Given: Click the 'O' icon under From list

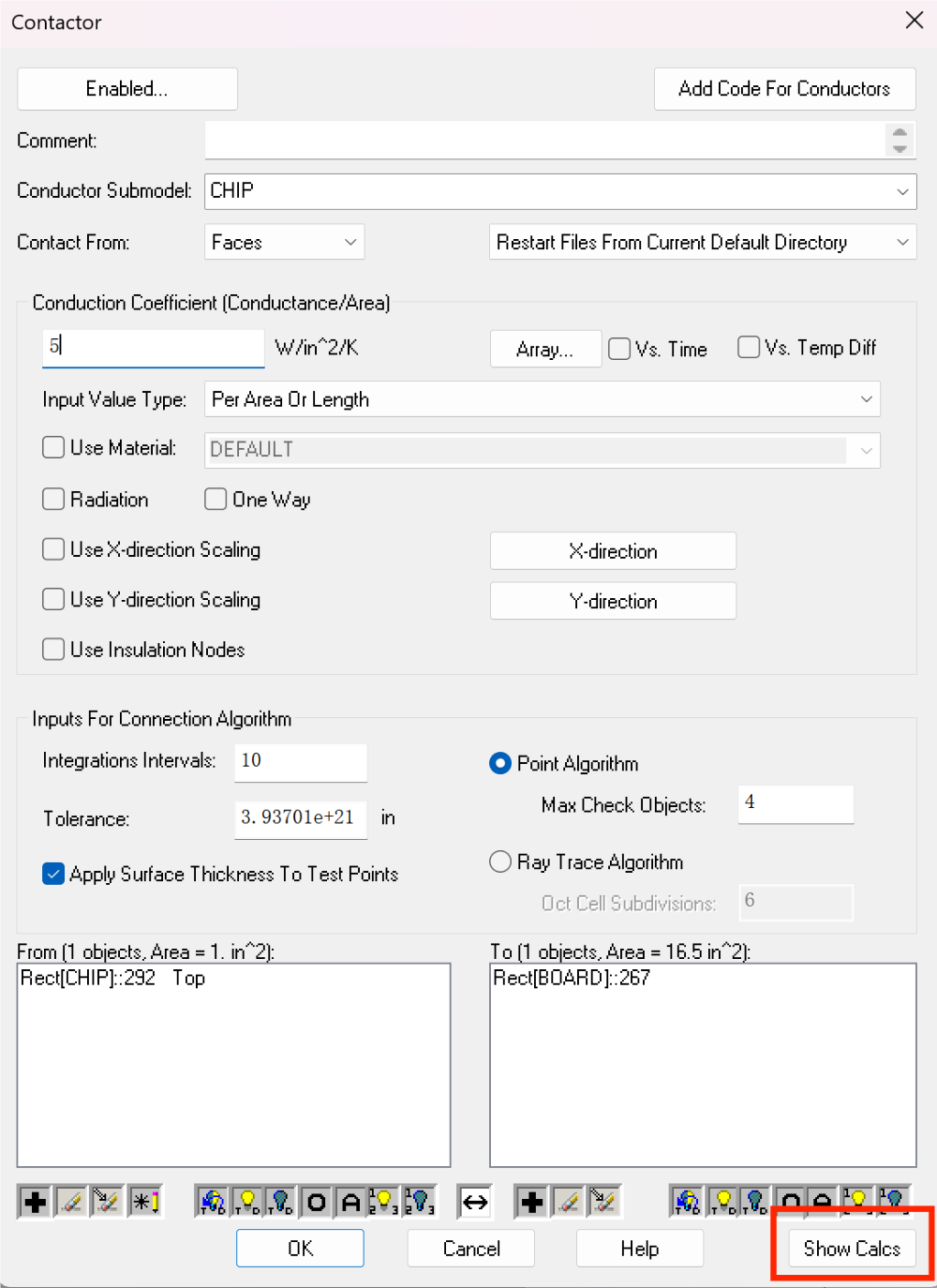Looking at the screenshot, I should [x=317, y=1202].
